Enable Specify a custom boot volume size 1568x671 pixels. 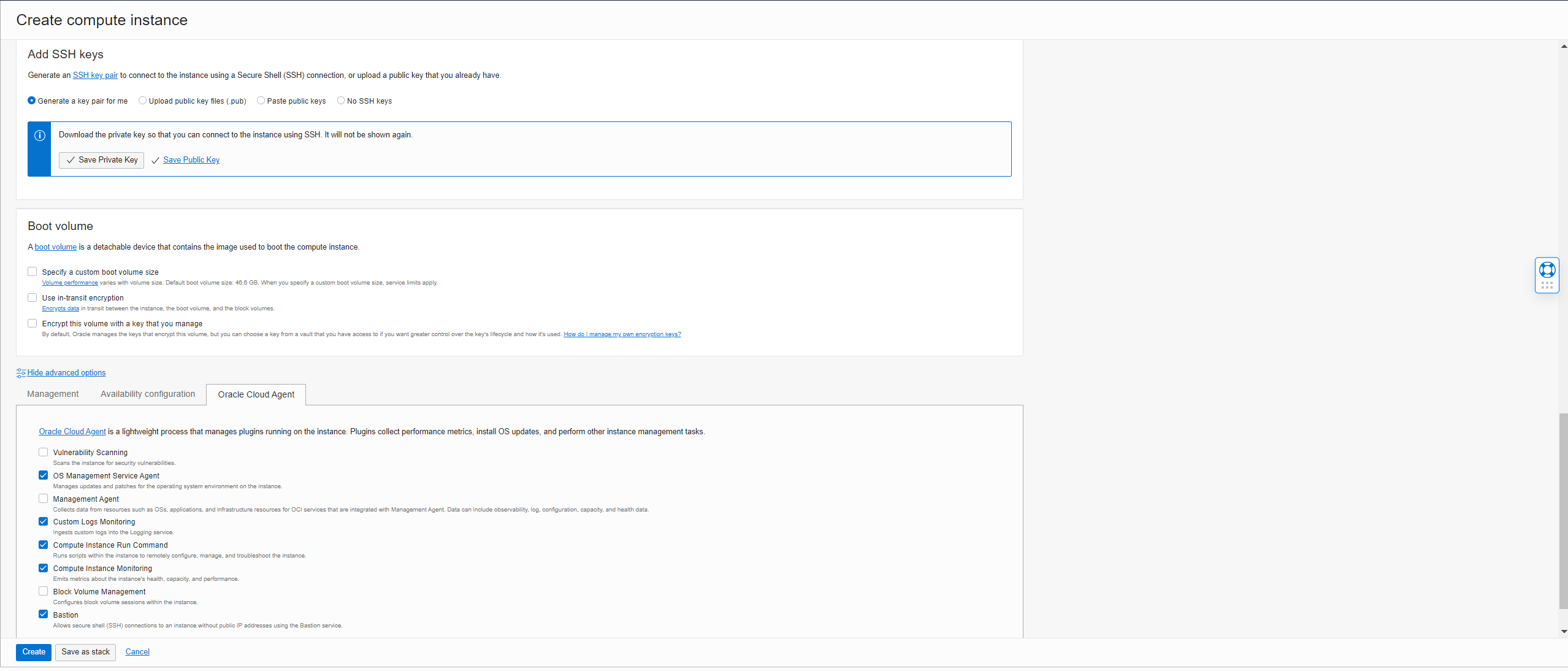32,270
